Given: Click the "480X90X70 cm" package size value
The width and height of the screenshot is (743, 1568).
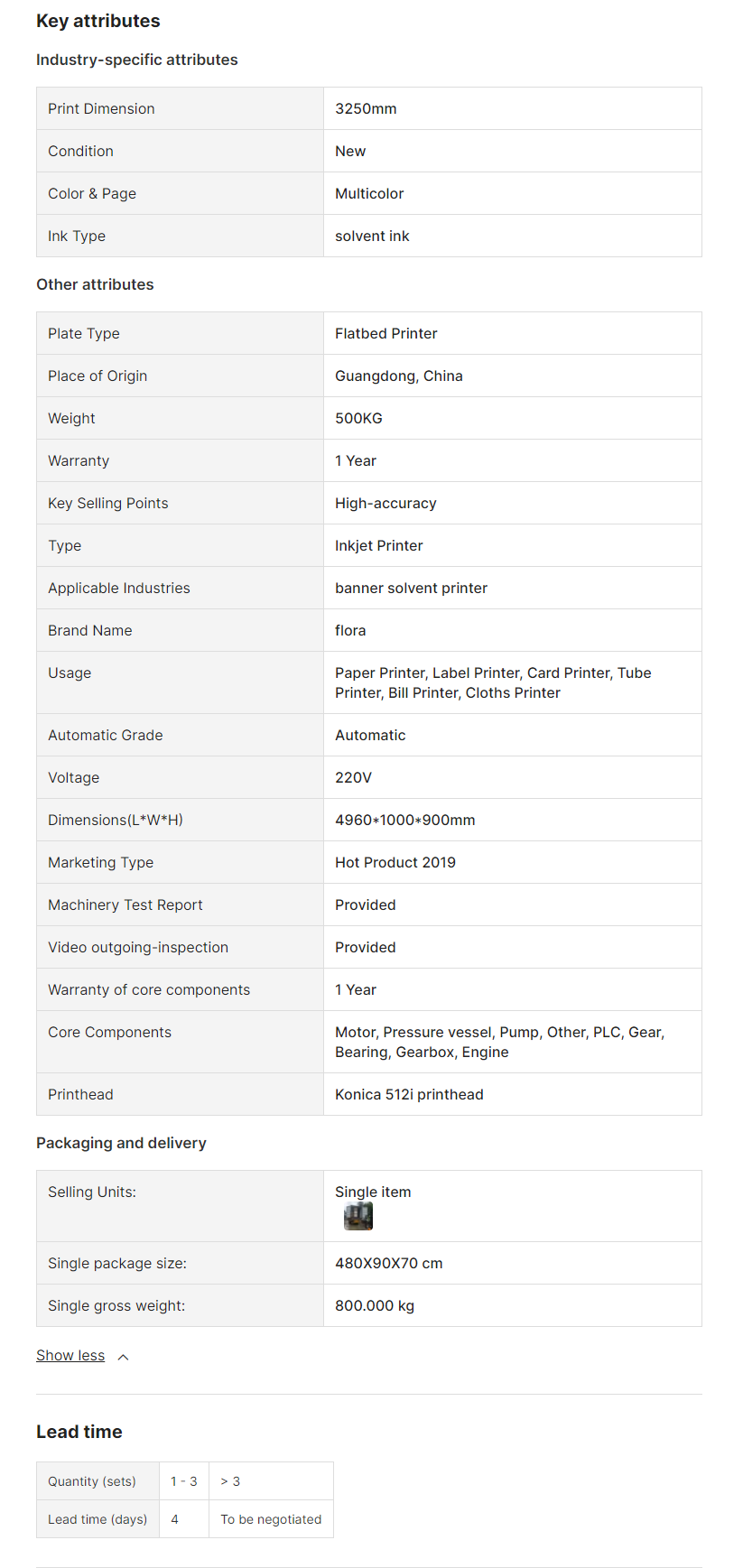Looking at the screenshot, I should pyautogui.click(x=388, y=1263).
